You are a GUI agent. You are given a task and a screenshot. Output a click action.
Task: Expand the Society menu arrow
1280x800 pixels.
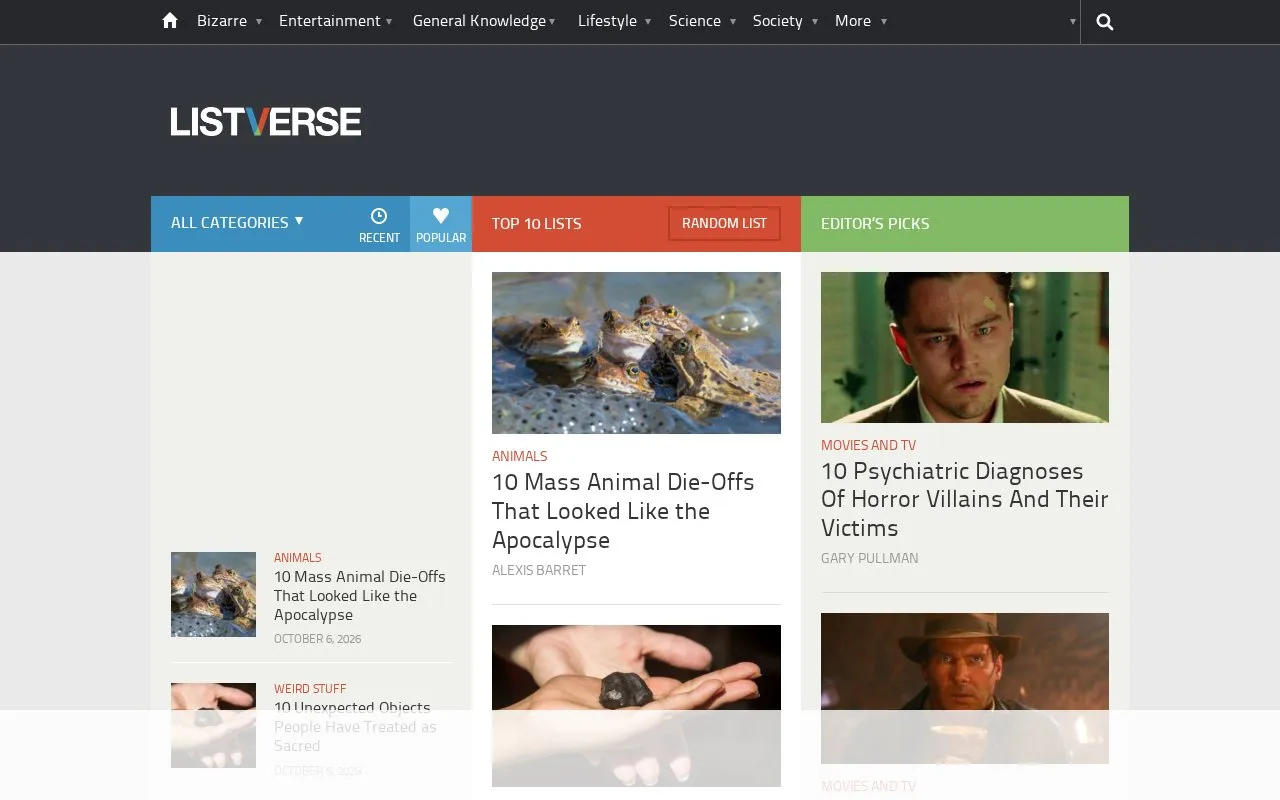(815, 22)
